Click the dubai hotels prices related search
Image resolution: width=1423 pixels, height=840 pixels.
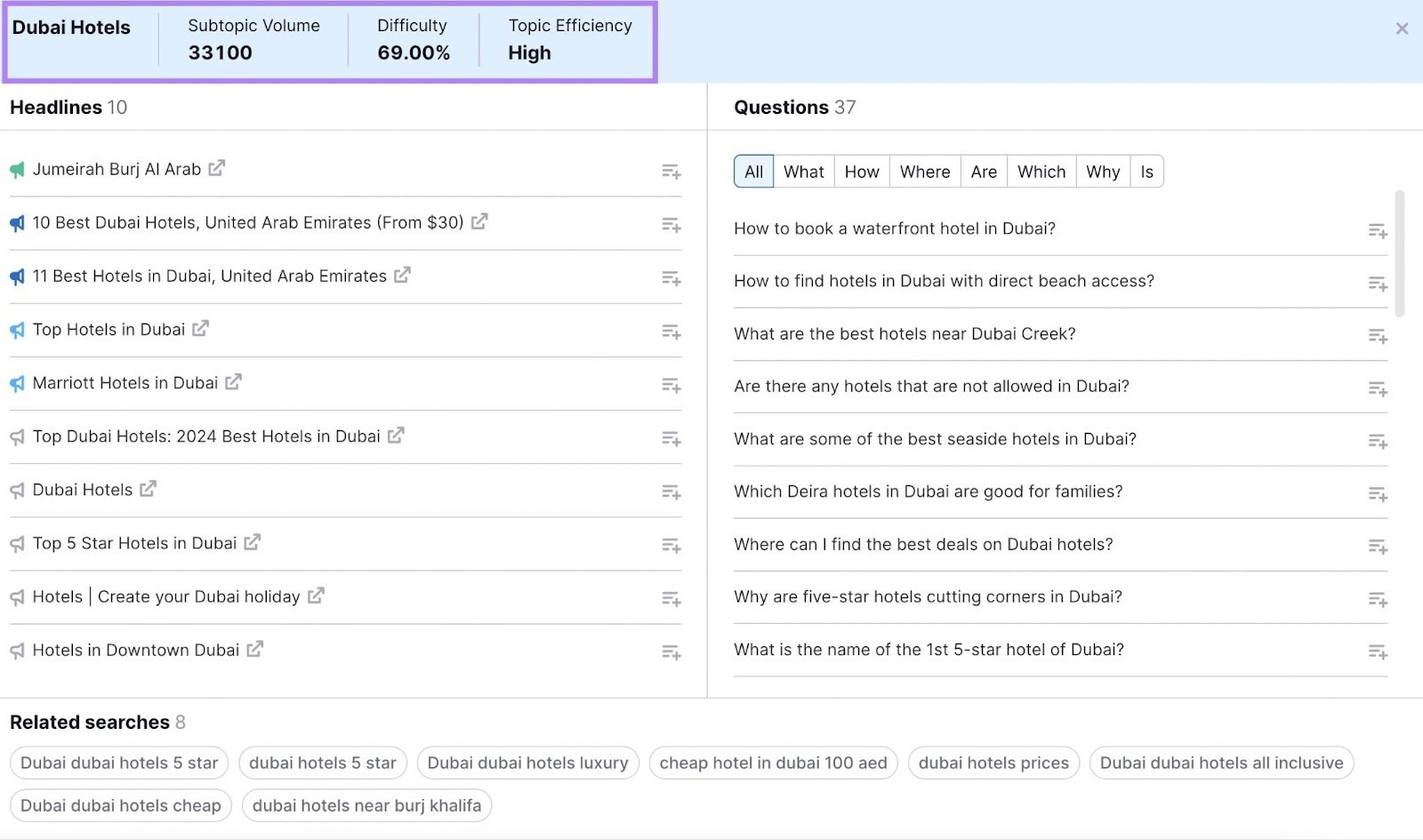pos(993,763)
